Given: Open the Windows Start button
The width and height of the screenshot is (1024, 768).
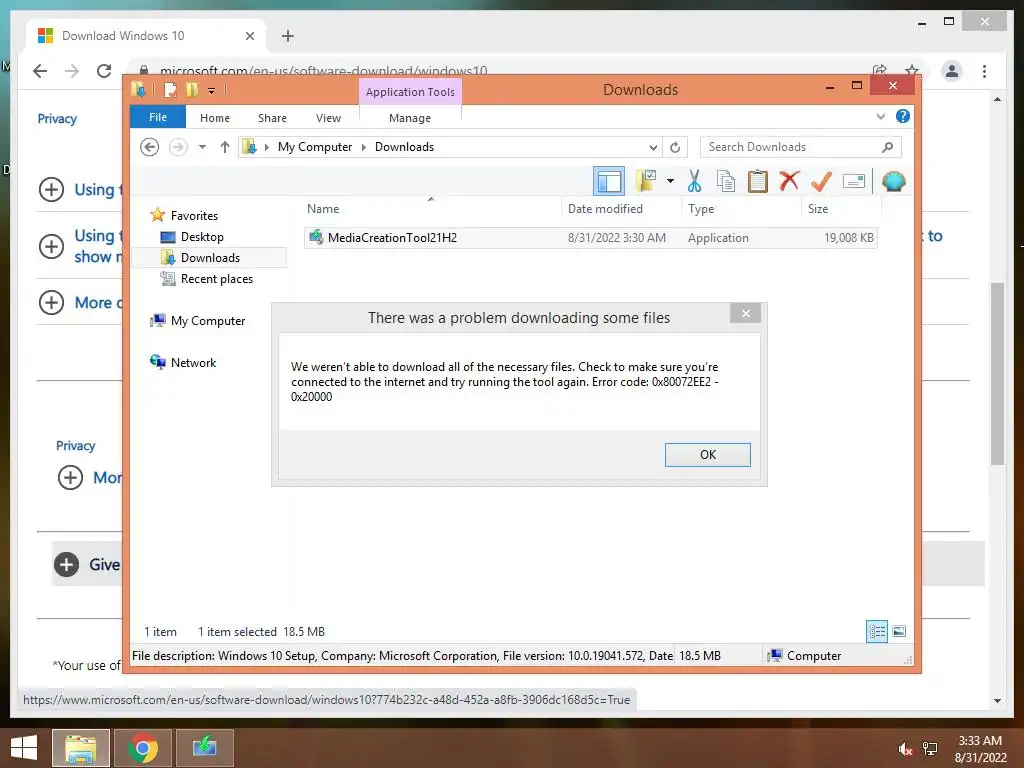Looking at the screenshot, I should 24,748.
